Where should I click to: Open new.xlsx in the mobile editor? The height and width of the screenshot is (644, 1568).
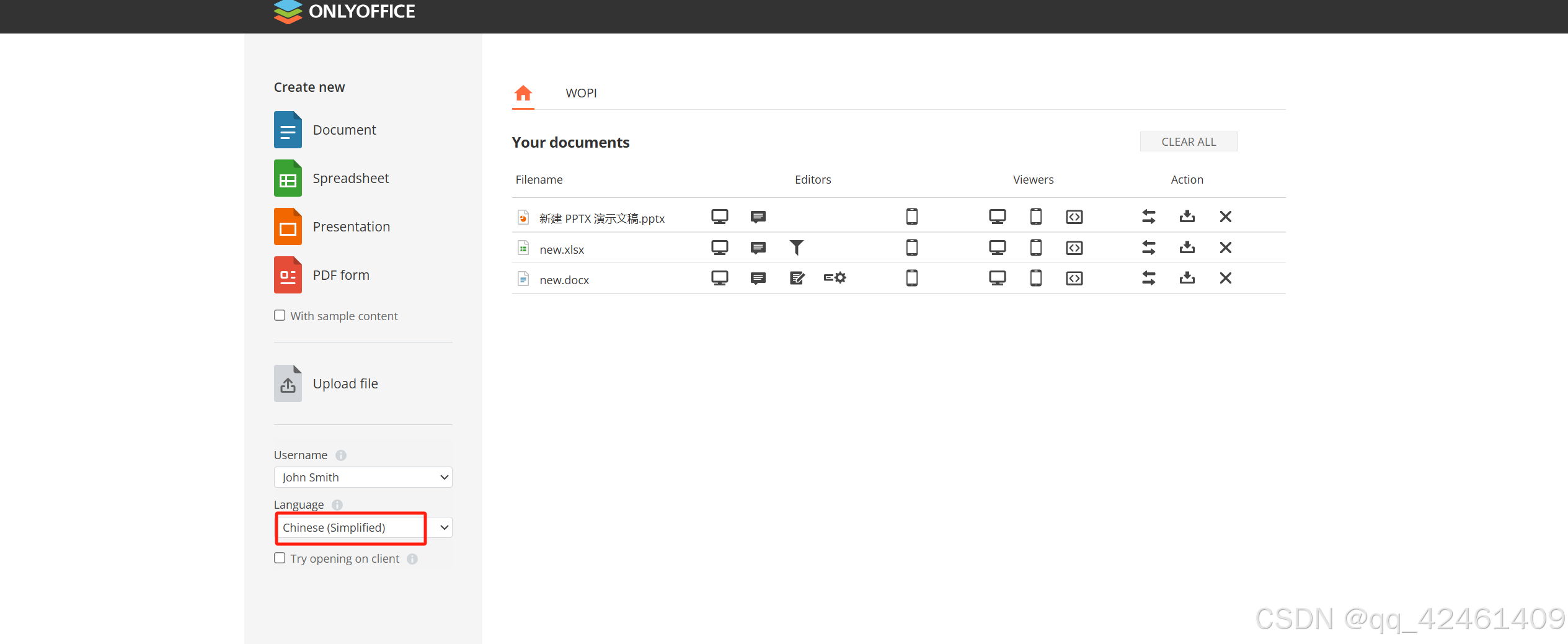[x=911, y=248]
